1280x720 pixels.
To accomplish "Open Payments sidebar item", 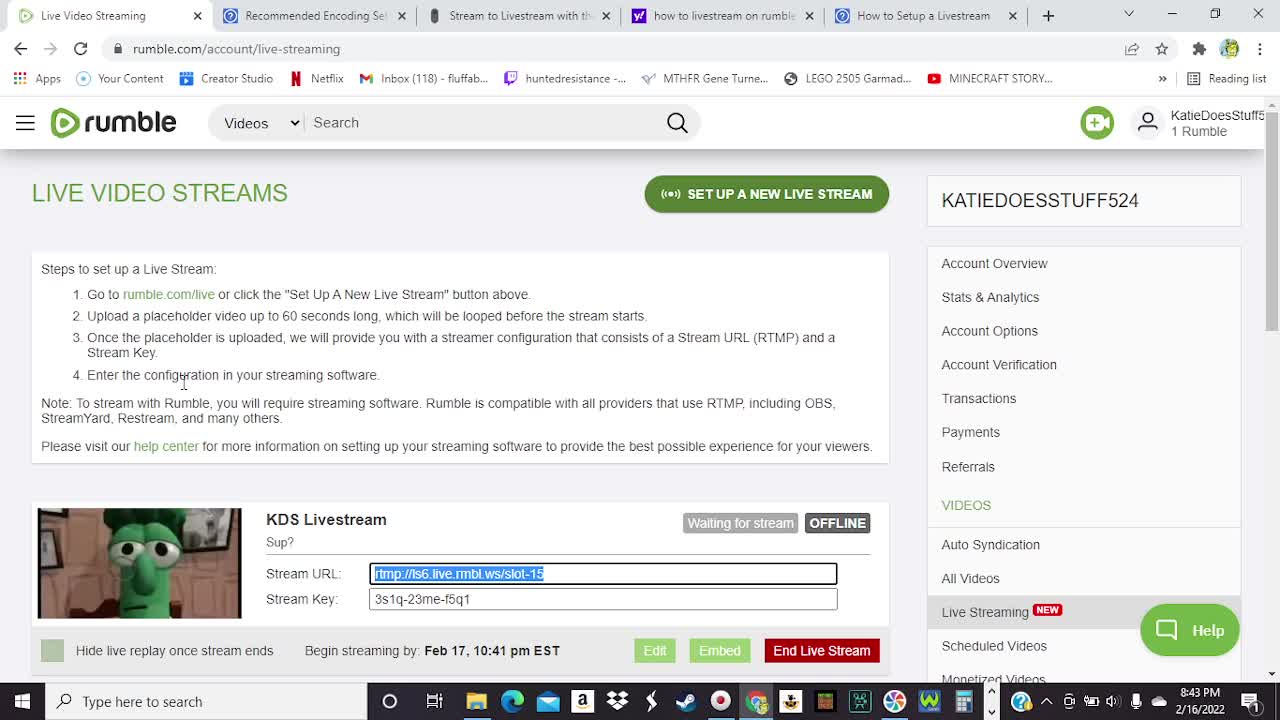I will pos(970,433).
